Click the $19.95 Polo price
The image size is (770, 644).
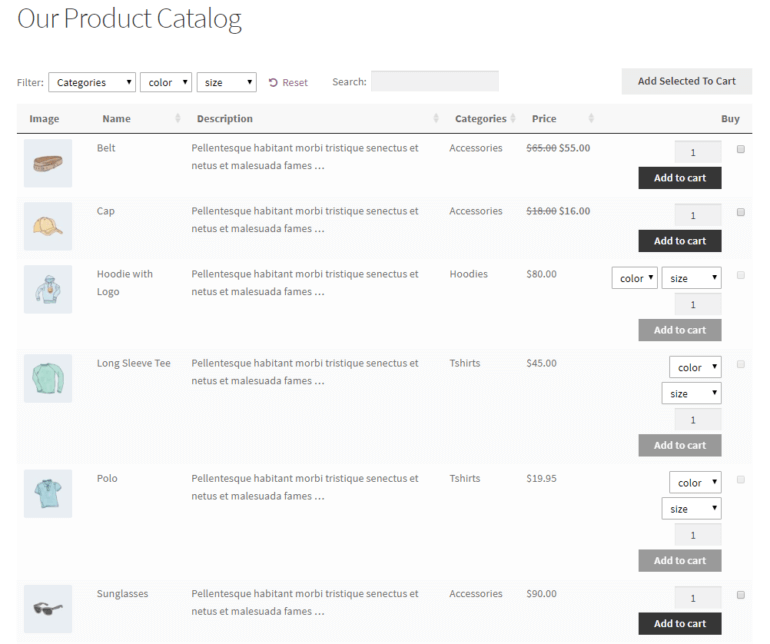542,478
